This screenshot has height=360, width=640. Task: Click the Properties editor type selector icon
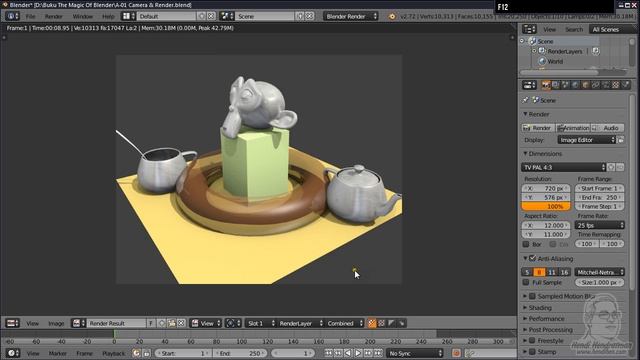529,85
